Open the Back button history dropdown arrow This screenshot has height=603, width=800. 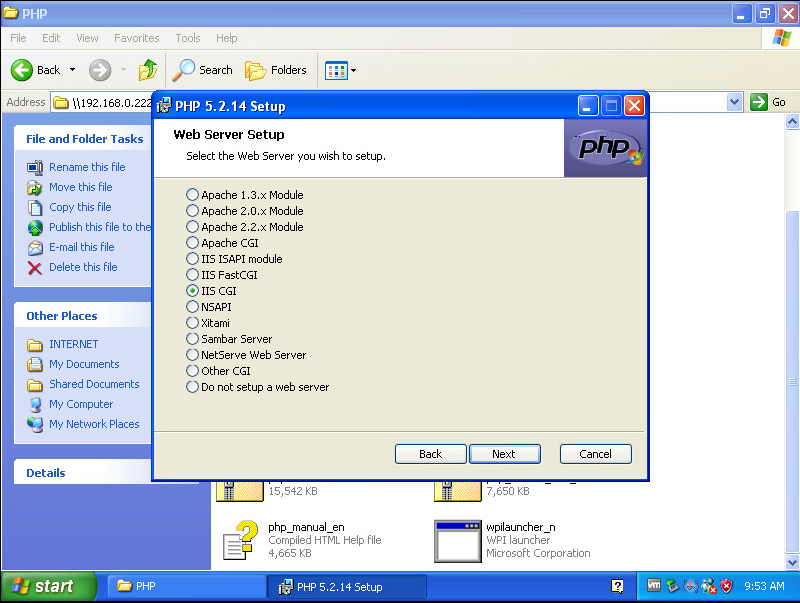pyautogui.click(x=72, y=71)
